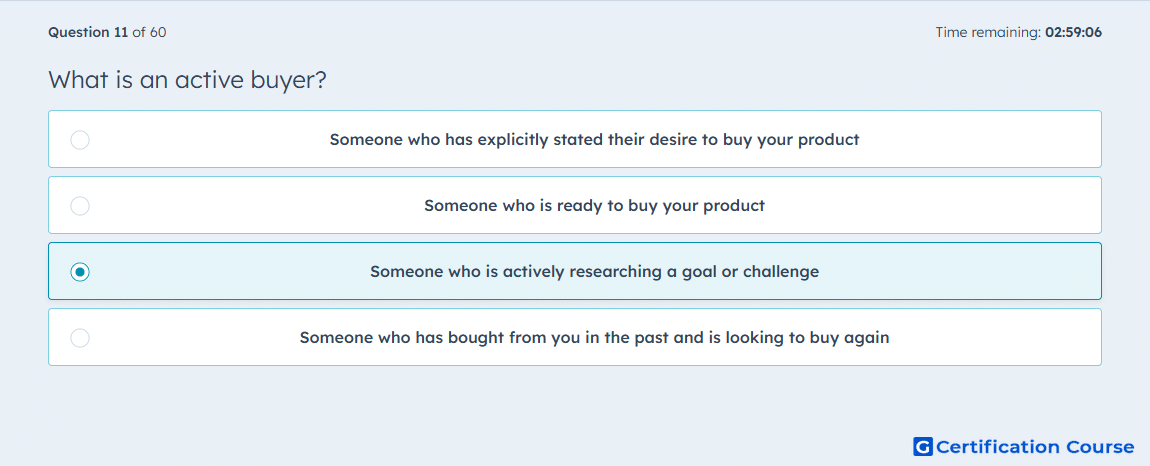Screen dimensions: 1150x466
Task: Click the blue G logo icon
Action: 923,446
